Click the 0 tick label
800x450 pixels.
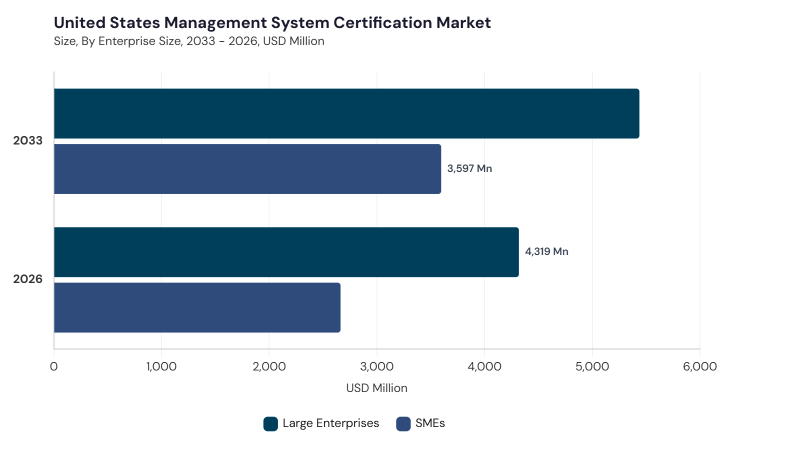click(54, 366)
